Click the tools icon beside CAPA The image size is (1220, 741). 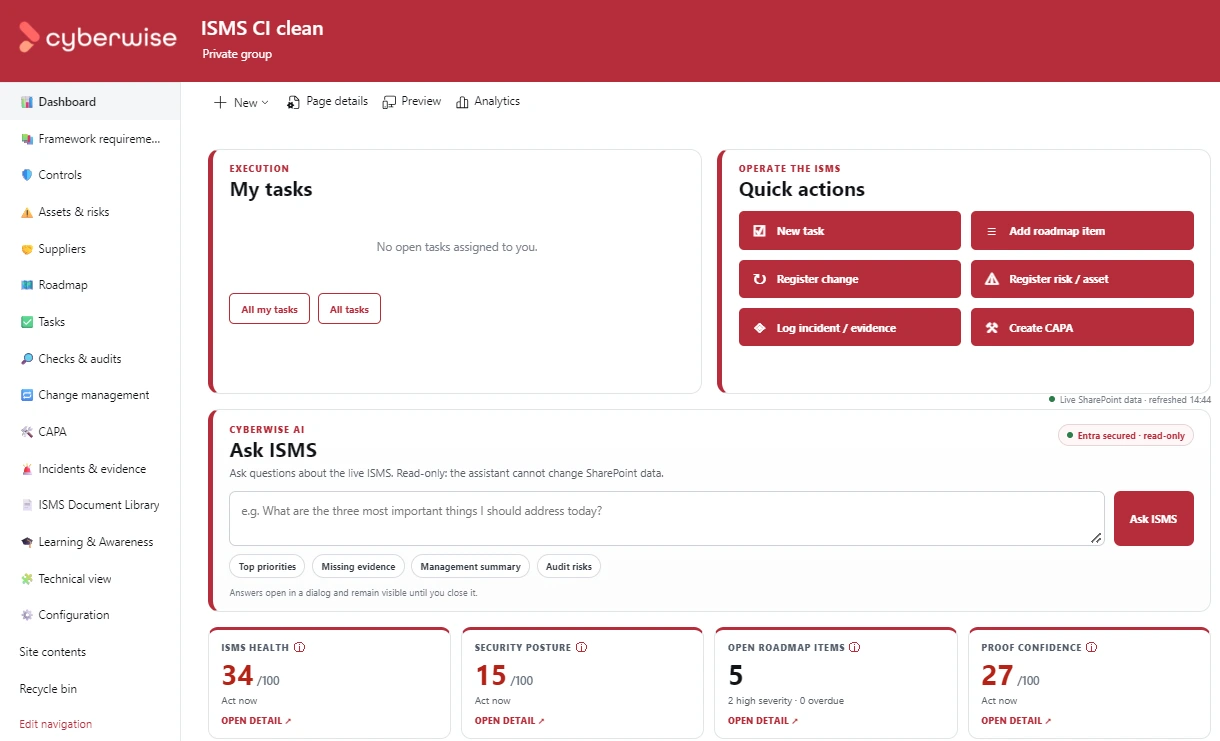(27, 432)
